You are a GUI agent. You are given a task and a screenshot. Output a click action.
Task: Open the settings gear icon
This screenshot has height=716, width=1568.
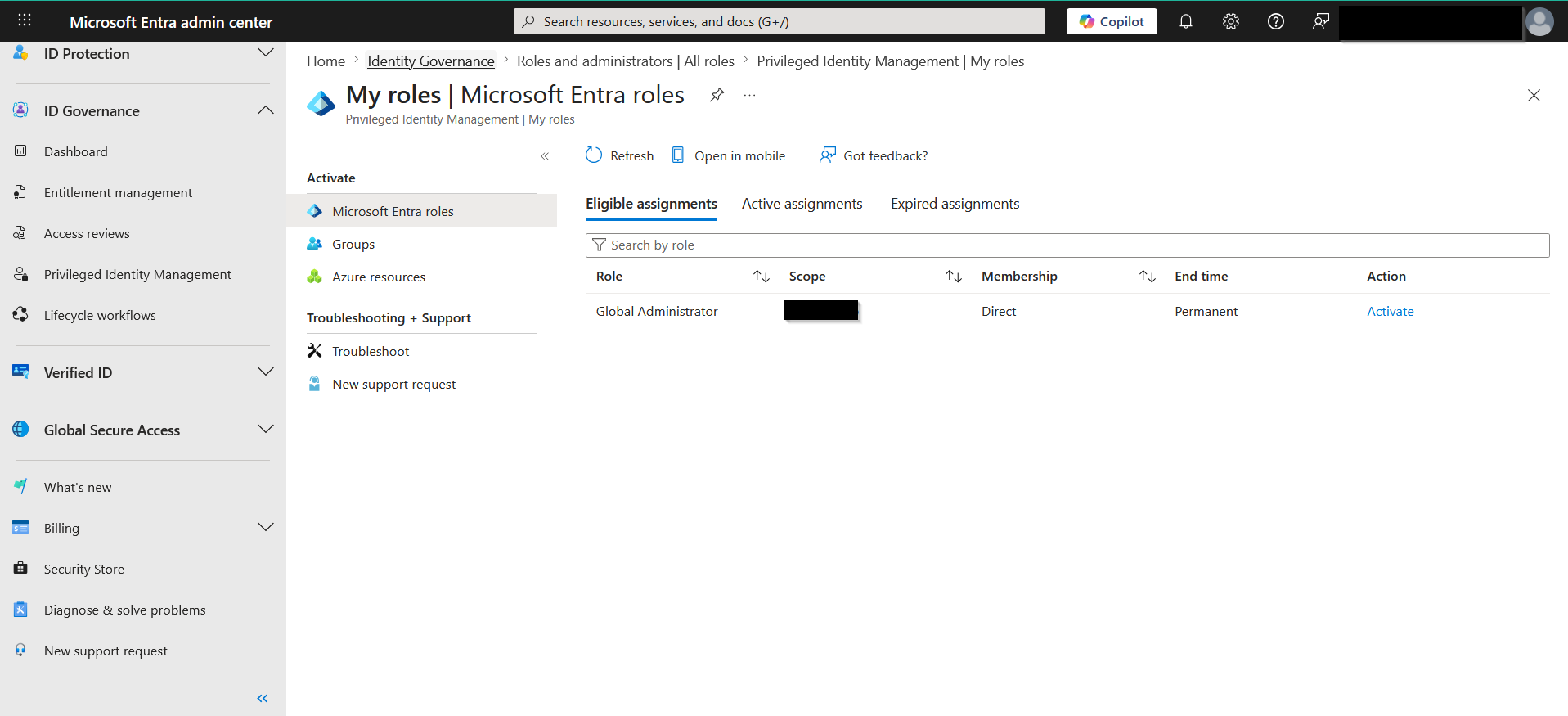pyautogui.click(x=1230, y=21)
